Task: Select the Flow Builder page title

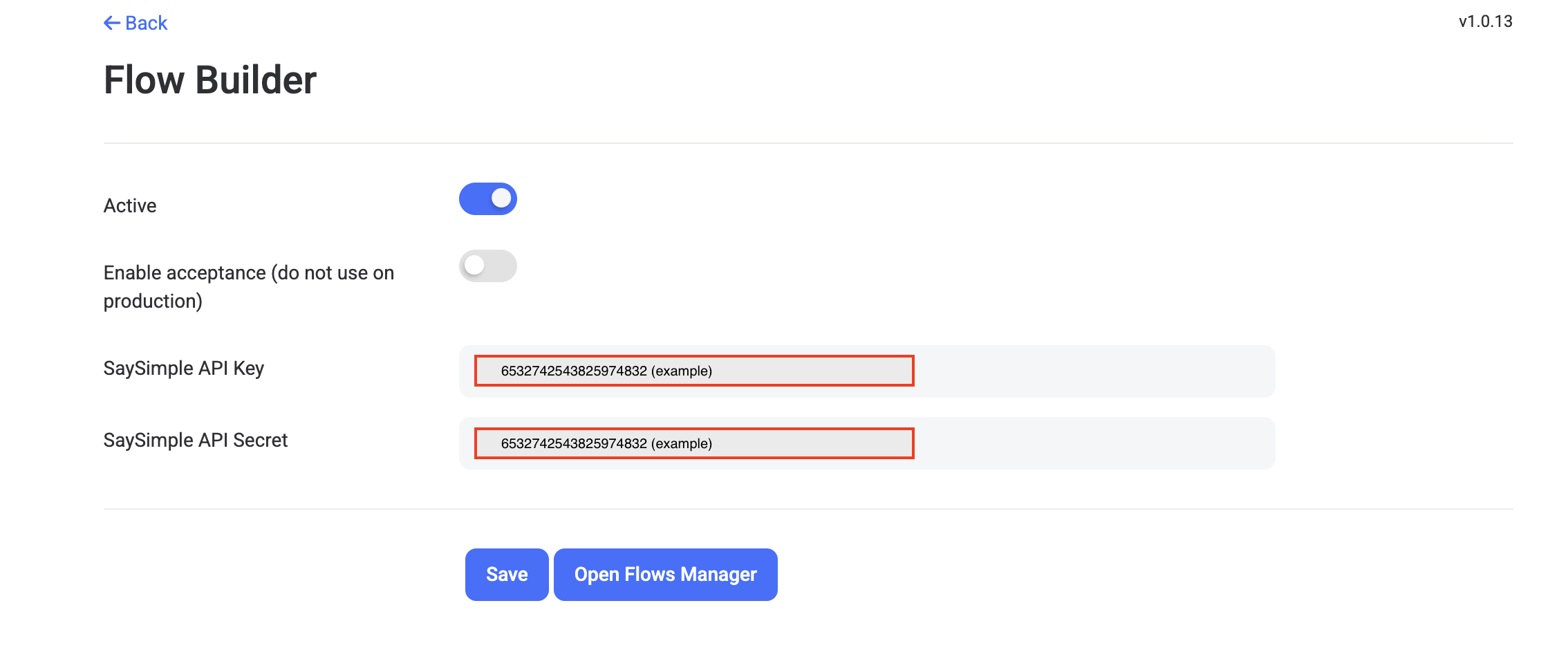Action: coord(209,79)
